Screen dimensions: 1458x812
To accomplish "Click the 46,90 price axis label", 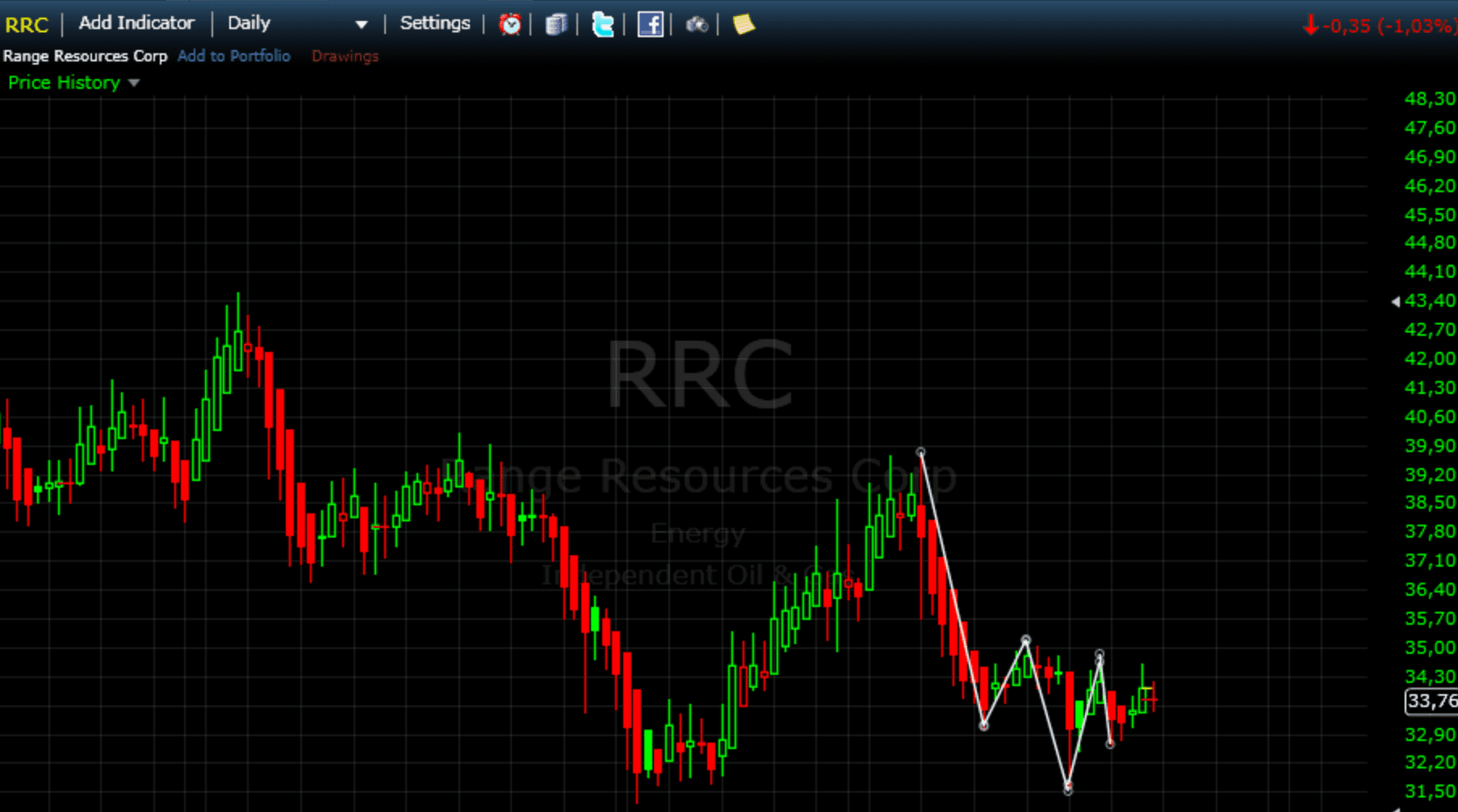I will [1430, 157].
